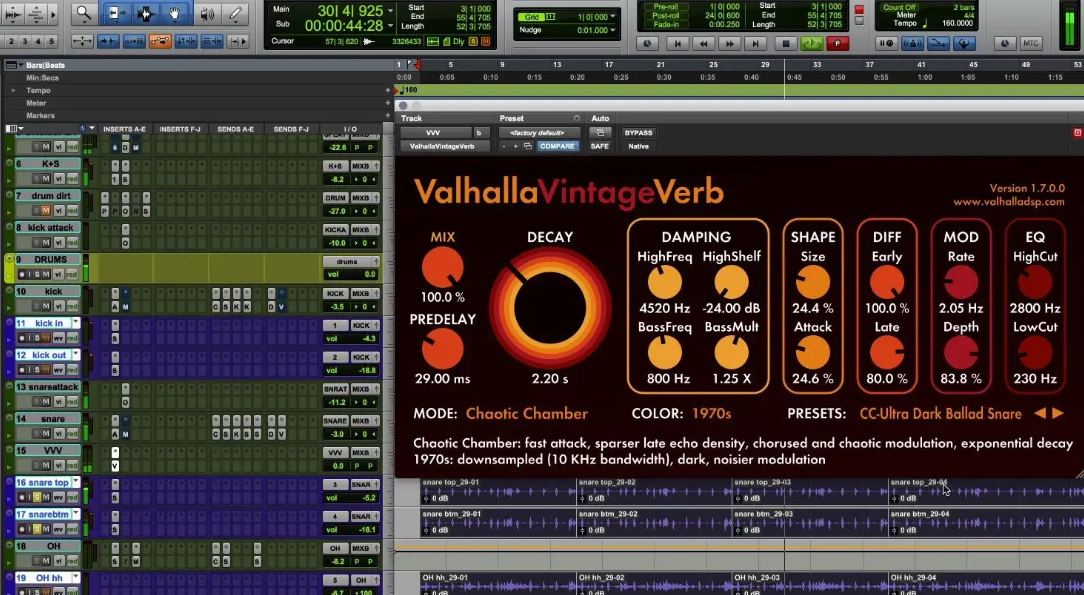Viewport: 1084px width, 595px height.
Task: Click Go to End transport button
Action: click(x=756, y=44)
